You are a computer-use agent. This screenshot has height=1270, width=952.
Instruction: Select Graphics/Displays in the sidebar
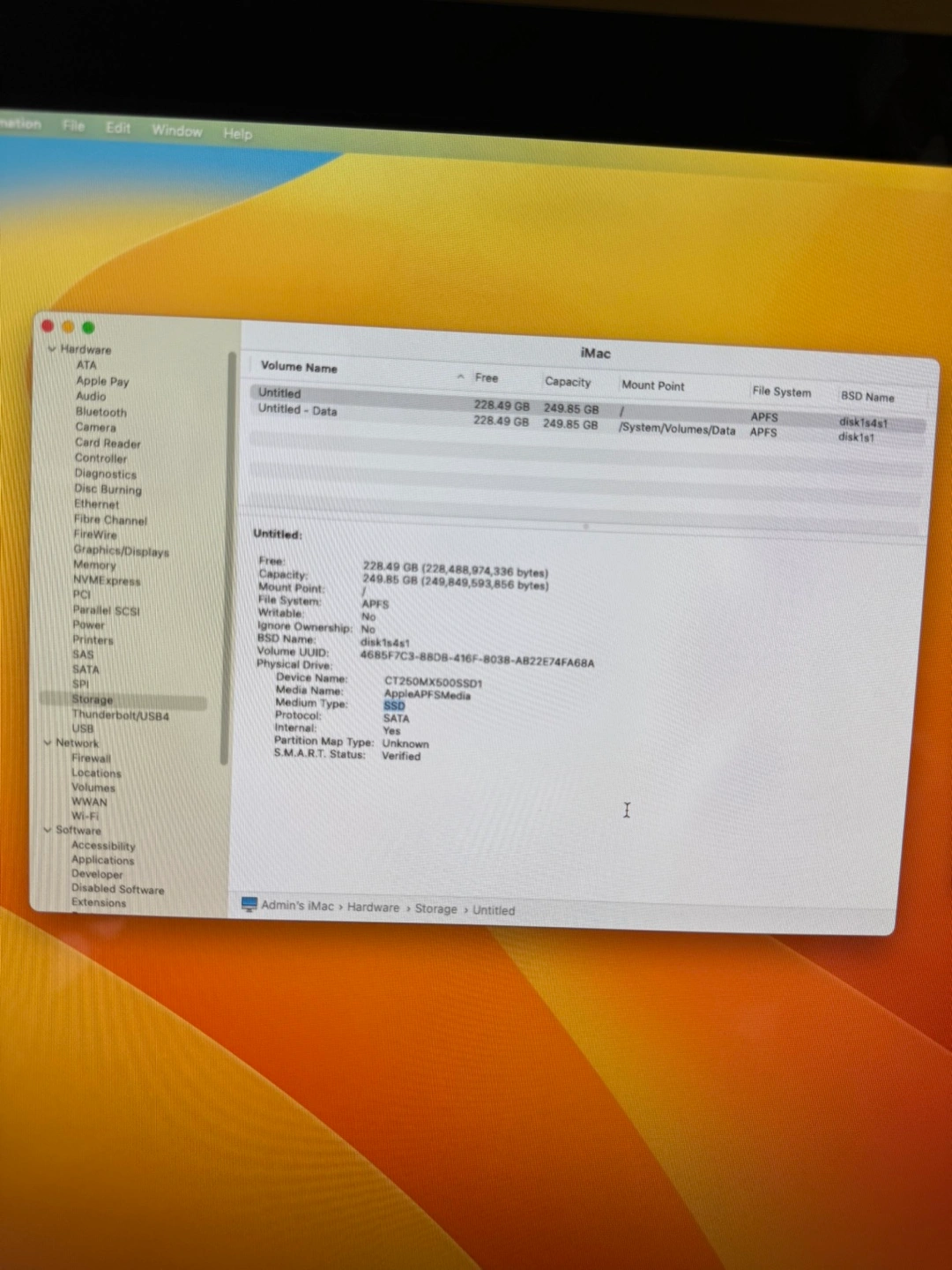(121, 550)
